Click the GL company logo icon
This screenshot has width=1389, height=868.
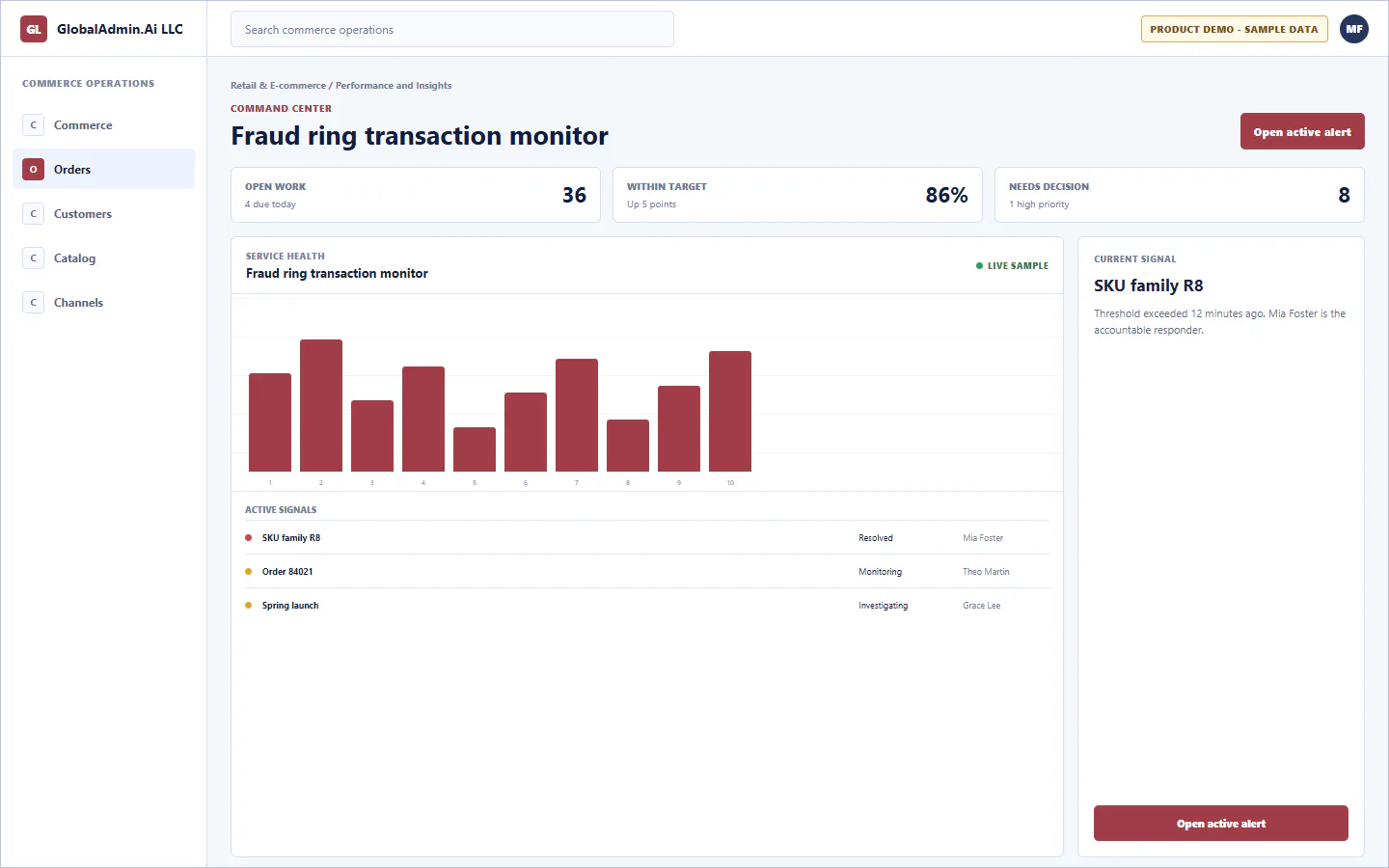pyautogui.click(x=34, y=29)
